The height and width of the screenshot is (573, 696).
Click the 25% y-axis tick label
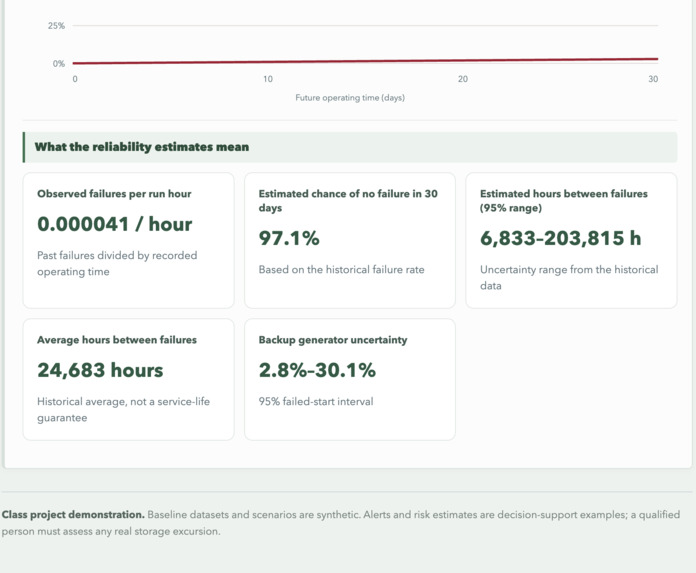coord(56,26)
